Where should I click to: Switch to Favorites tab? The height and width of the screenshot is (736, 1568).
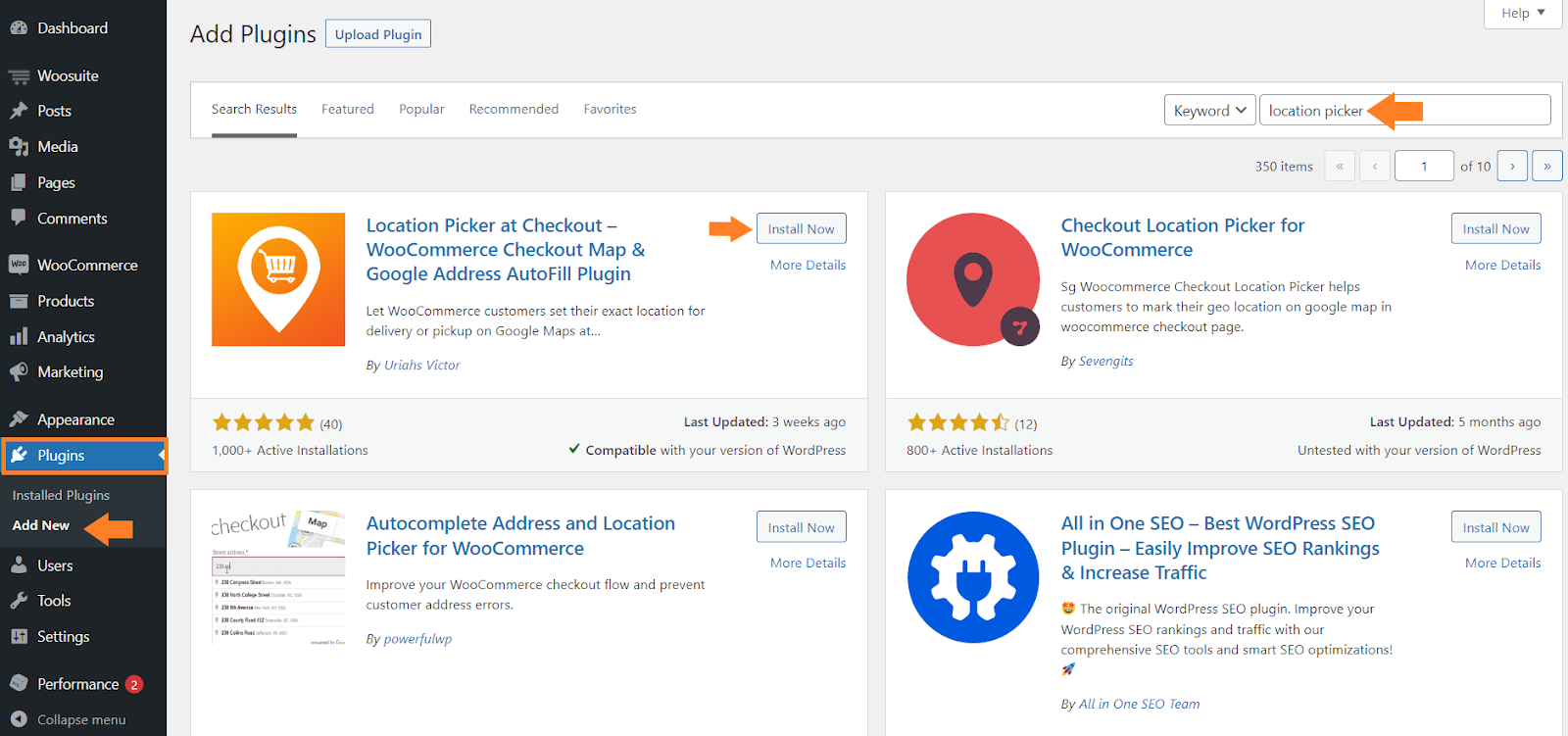[610, 109]
